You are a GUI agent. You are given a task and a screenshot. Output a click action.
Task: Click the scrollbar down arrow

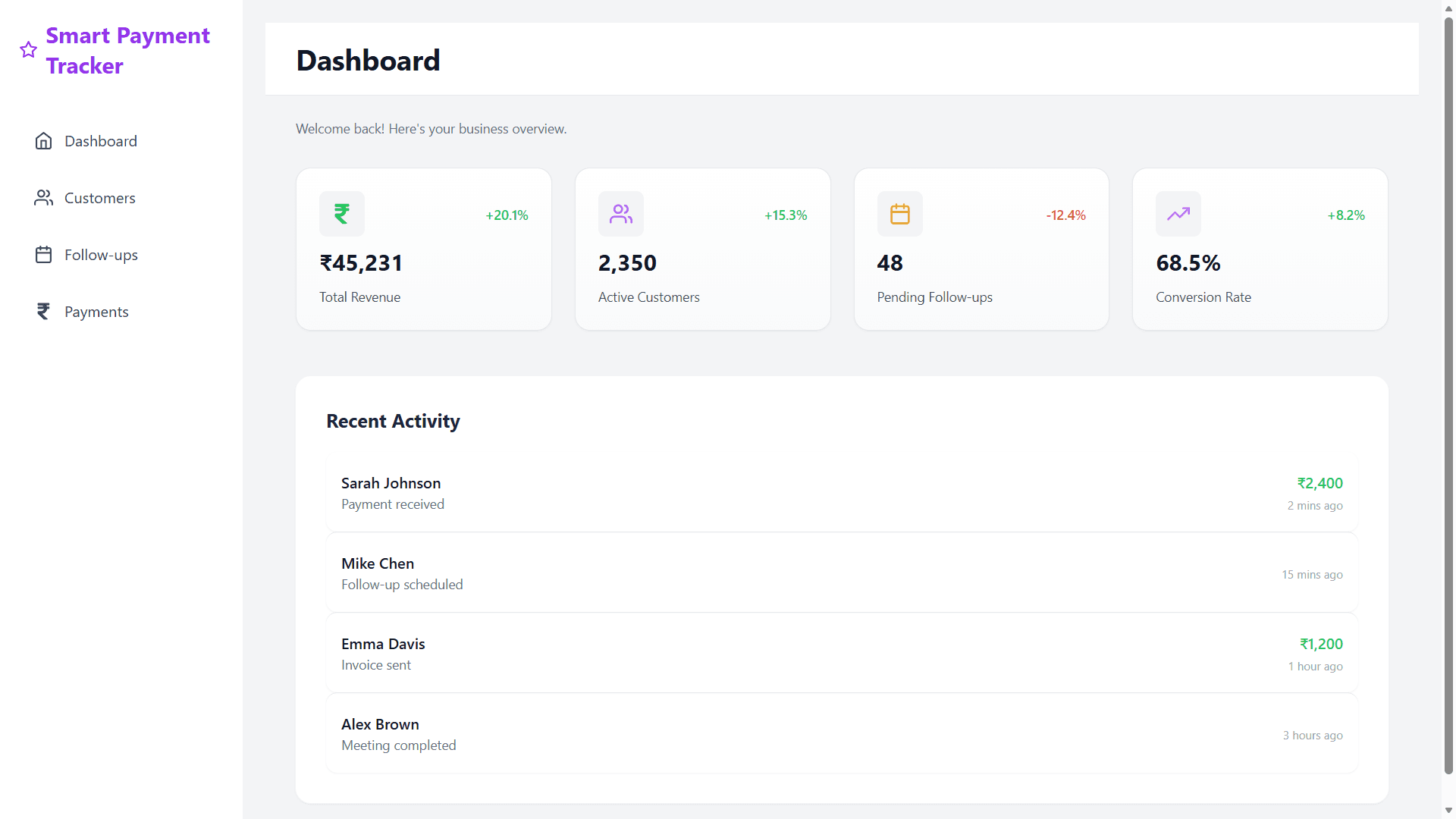pos(1448,811)
